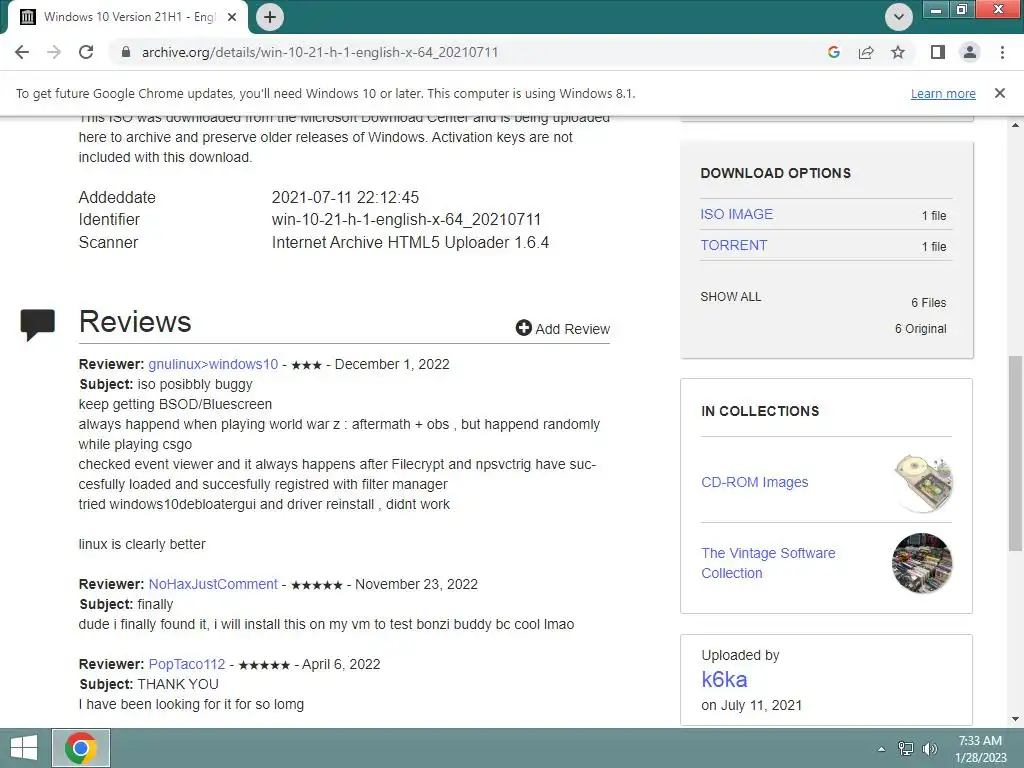Click the '6 Original' text
Viewport: 1024px width, 768px height.
click(x=920, y=328)
